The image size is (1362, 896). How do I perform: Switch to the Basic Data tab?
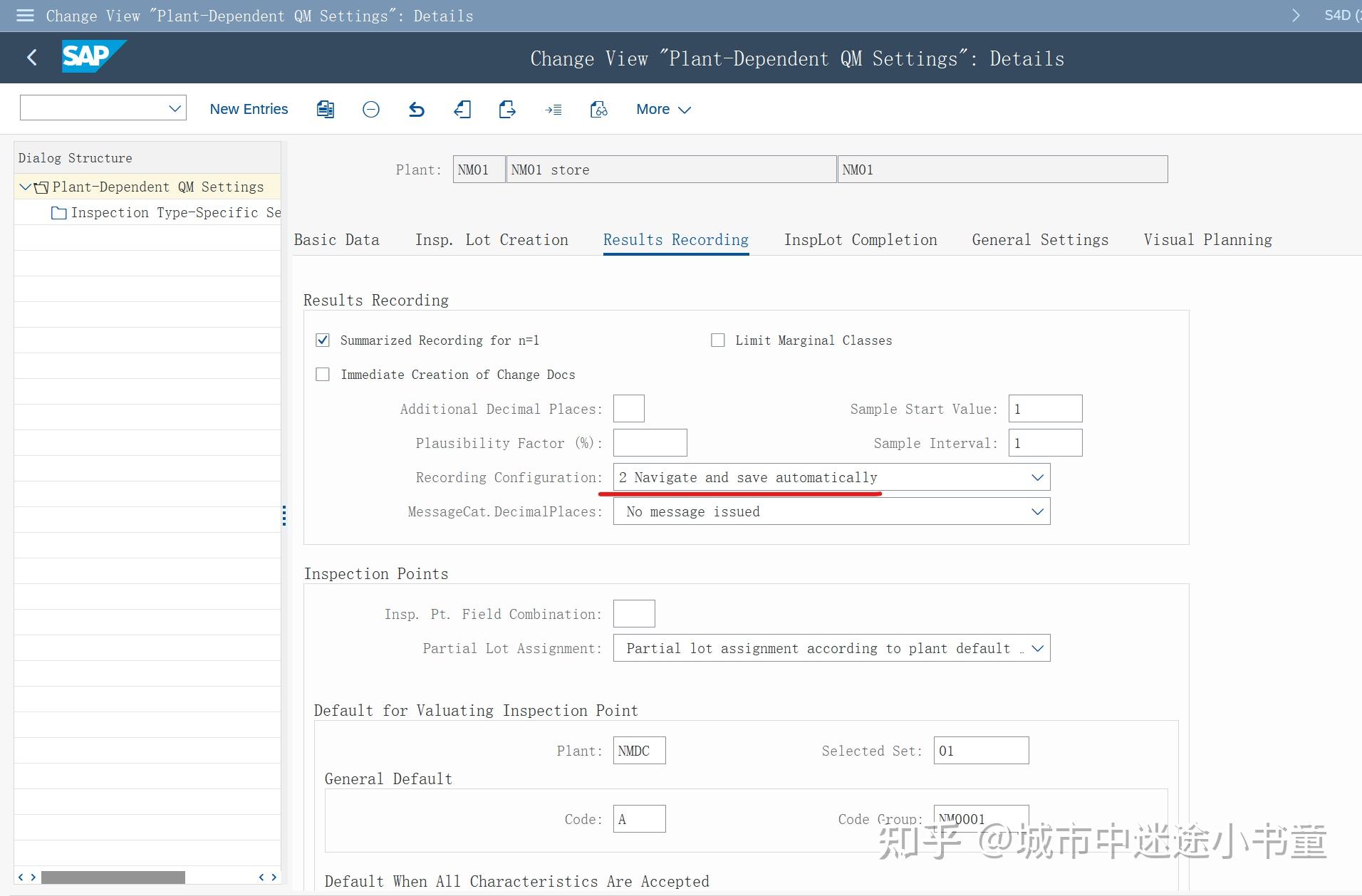click(x=336, y=239)
